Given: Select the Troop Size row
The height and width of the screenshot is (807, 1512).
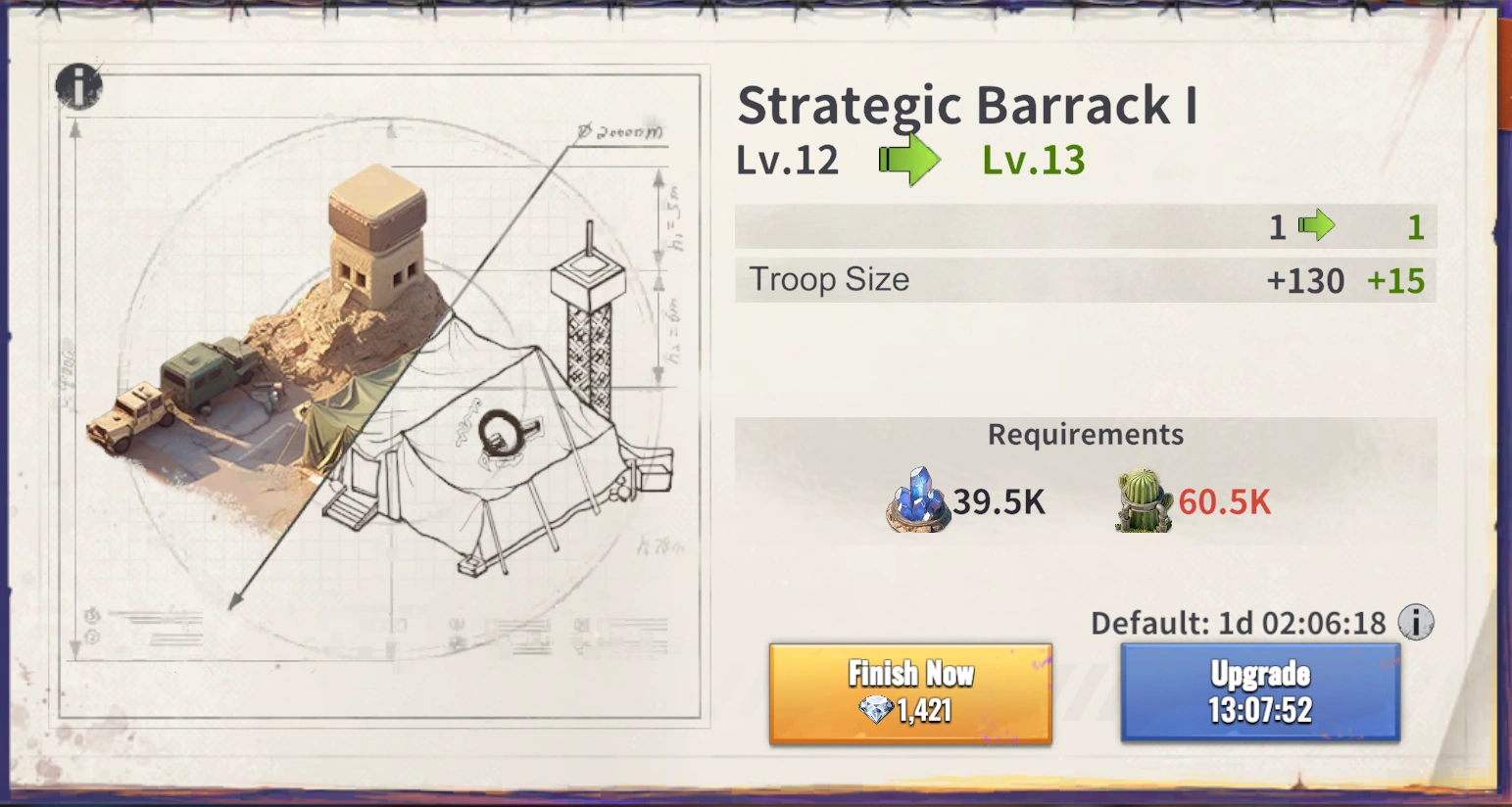Looking at the screenshot, I should click(1086, 280).
